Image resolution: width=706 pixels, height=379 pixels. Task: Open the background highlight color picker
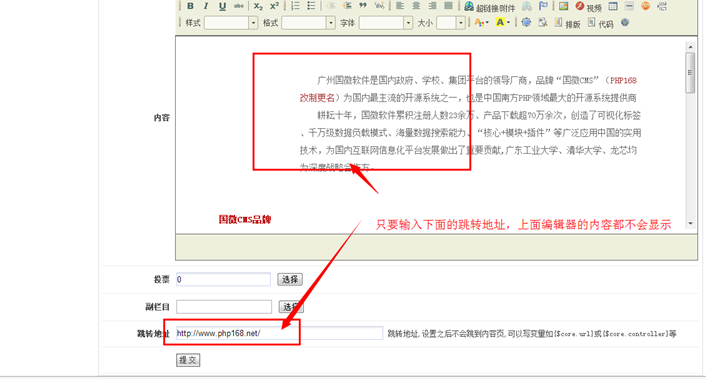(x=502, y=23)
